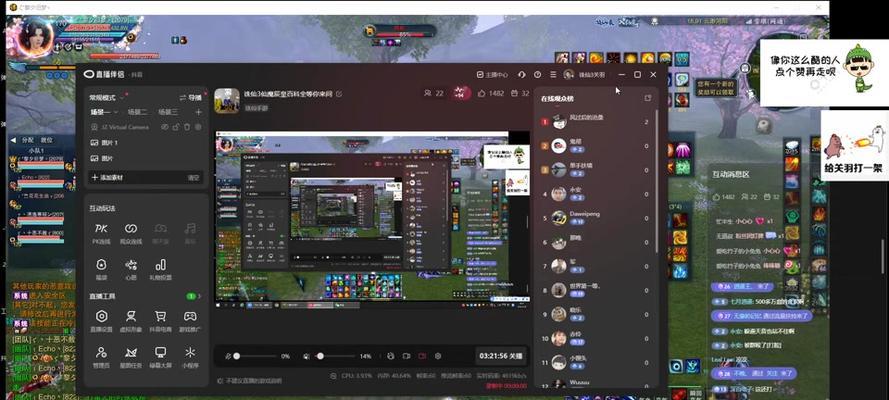Expand the 直播工具 section arrow

click(199, 296)
